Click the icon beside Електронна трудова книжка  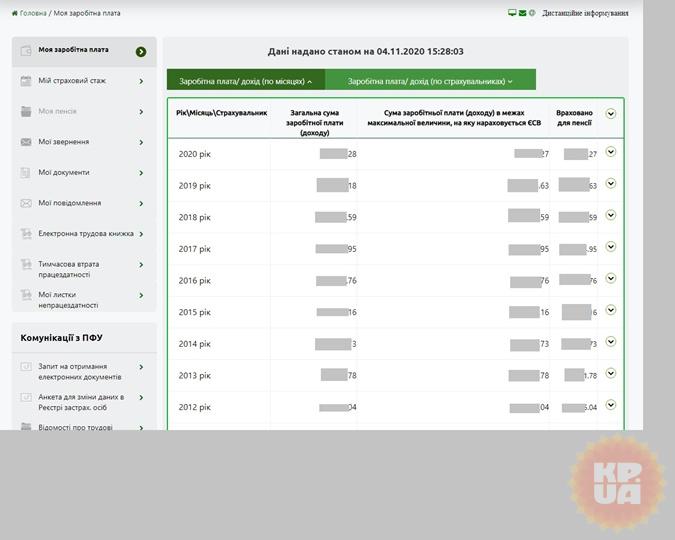(27, 234)
